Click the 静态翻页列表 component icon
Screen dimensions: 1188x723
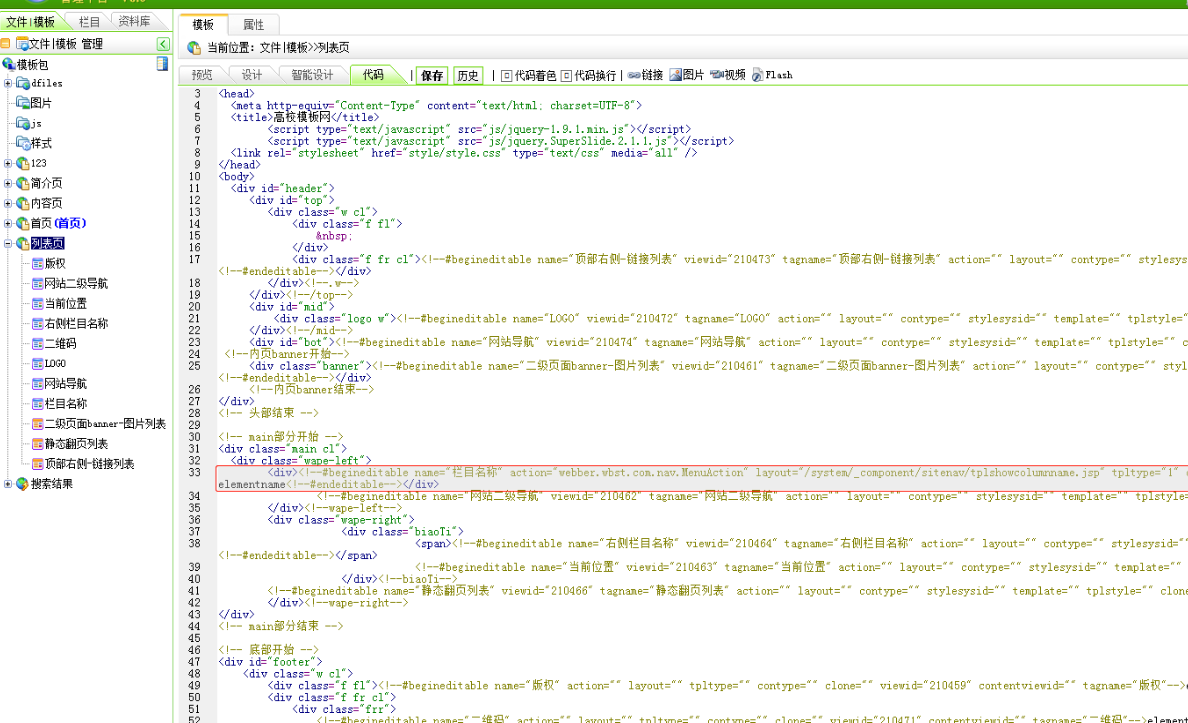pyautogui.click(x=37, y=444)
